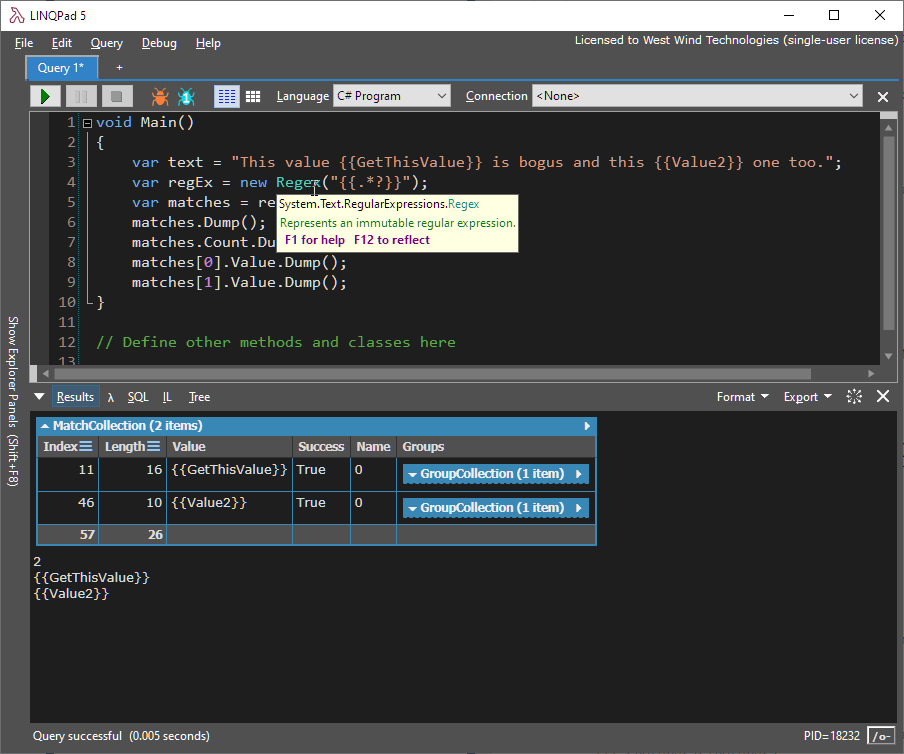Open the Format options button
The width and height of the screenshot is (904, 754).
click(x=742, y=397)
